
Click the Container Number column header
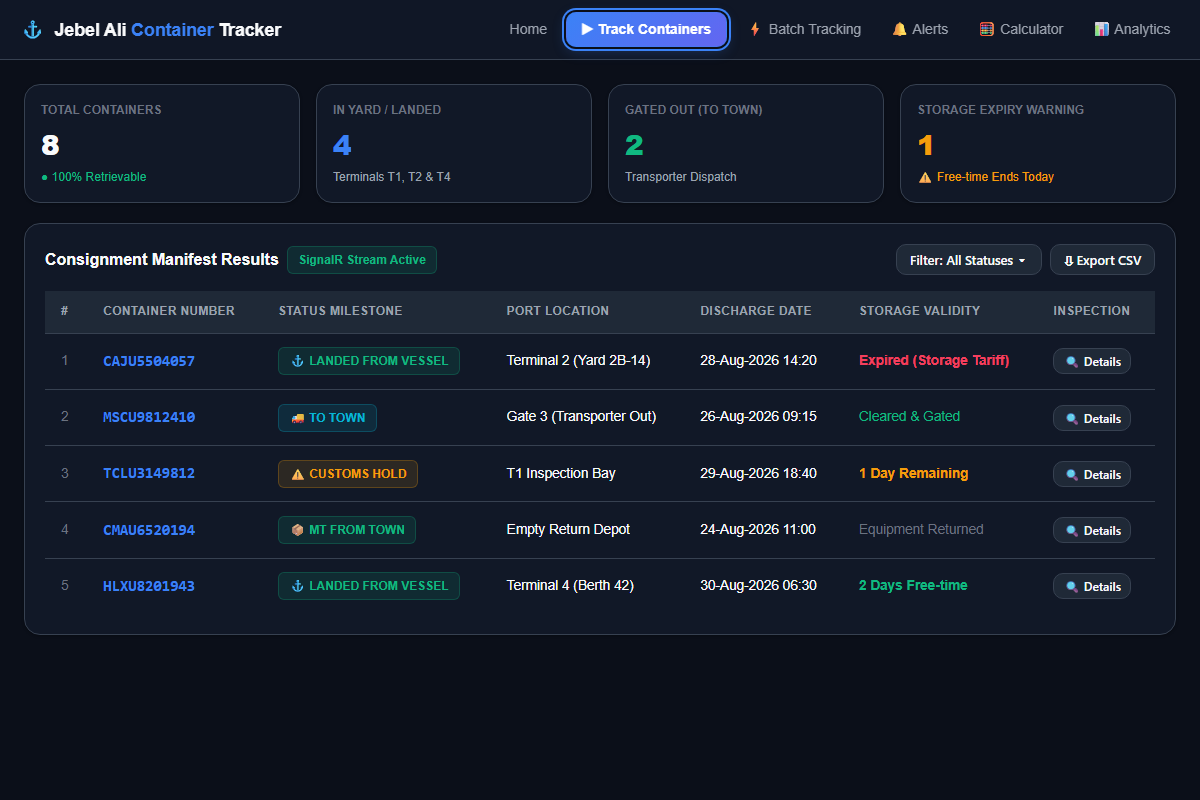[169, 311]
